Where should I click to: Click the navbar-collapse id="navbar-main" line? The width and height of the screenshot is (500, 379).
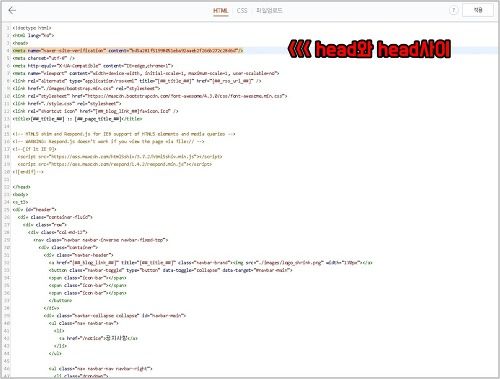115,316
